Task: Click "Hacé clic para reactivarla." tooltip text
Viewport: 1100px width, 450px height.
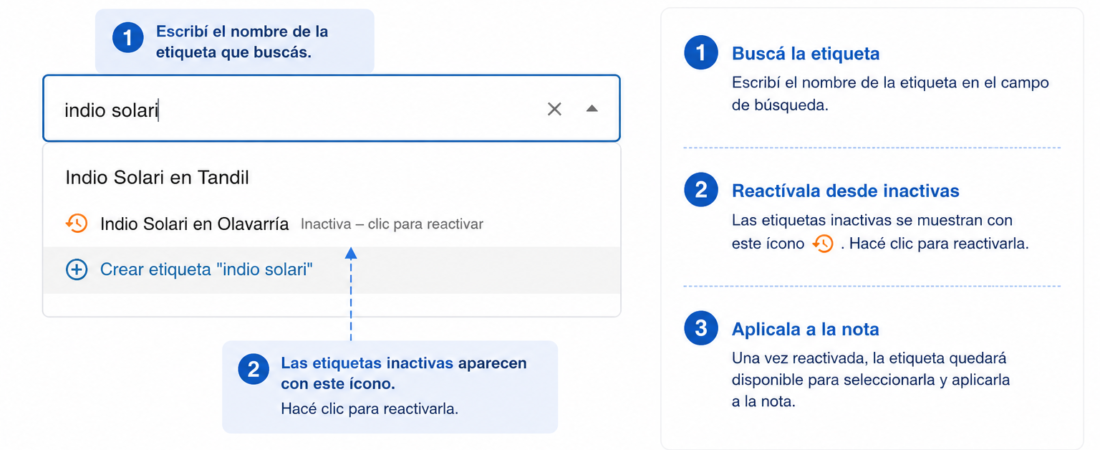Action: point(370,409)
